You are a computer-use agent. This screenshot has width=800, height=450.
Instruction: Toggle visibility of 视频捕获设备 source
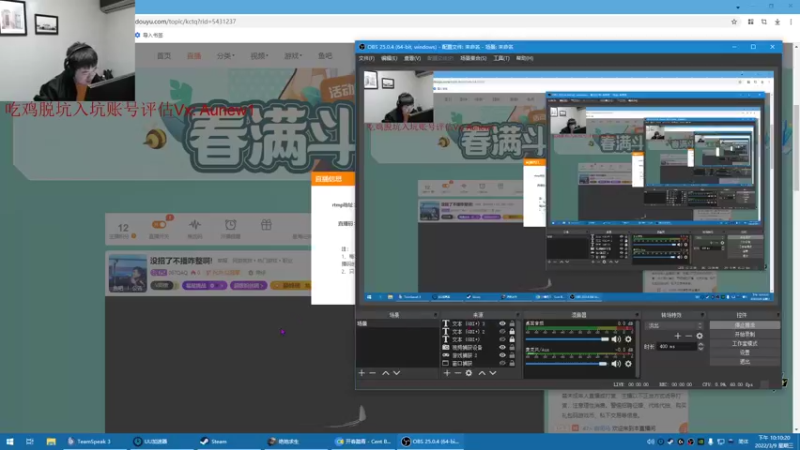tap(503, 347)
